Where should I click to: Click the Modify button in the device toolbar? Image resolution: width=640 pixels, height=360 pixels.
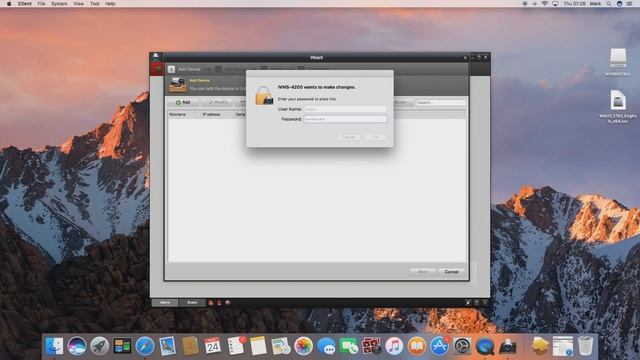coord(219,102)
